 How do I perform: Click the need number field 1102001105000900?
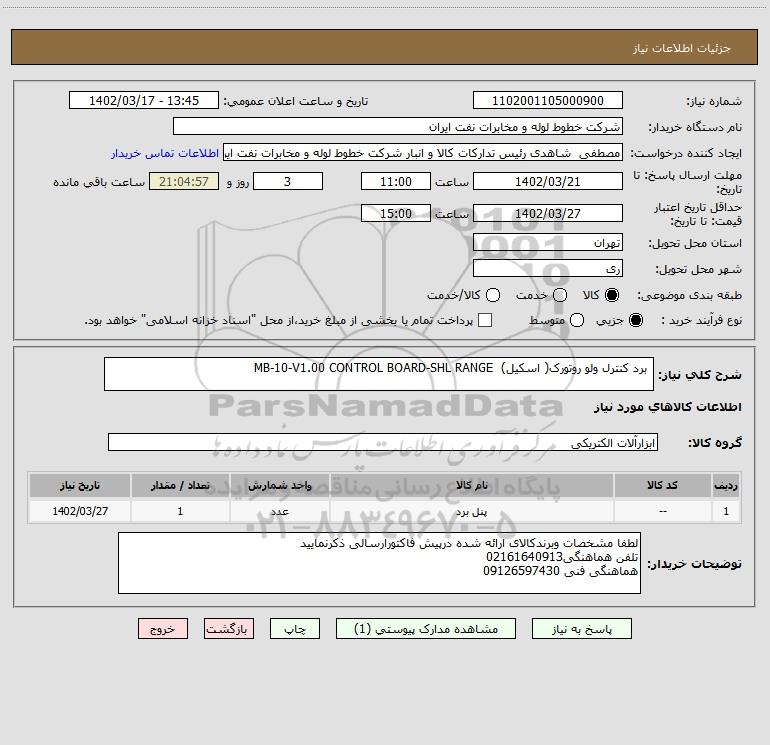[x=548, y=100]
